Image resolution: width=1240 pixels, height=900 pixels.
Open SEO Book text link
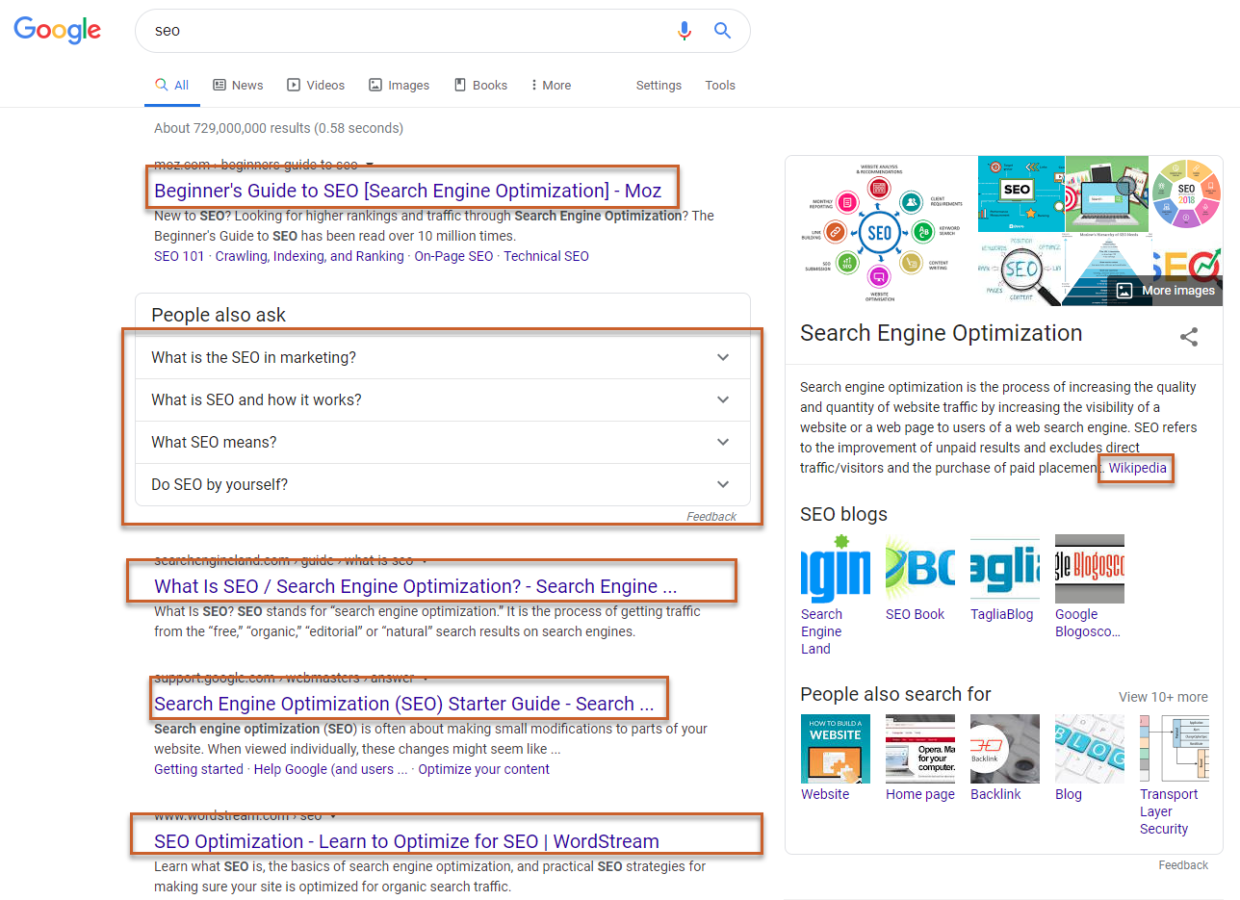[915, 614]
